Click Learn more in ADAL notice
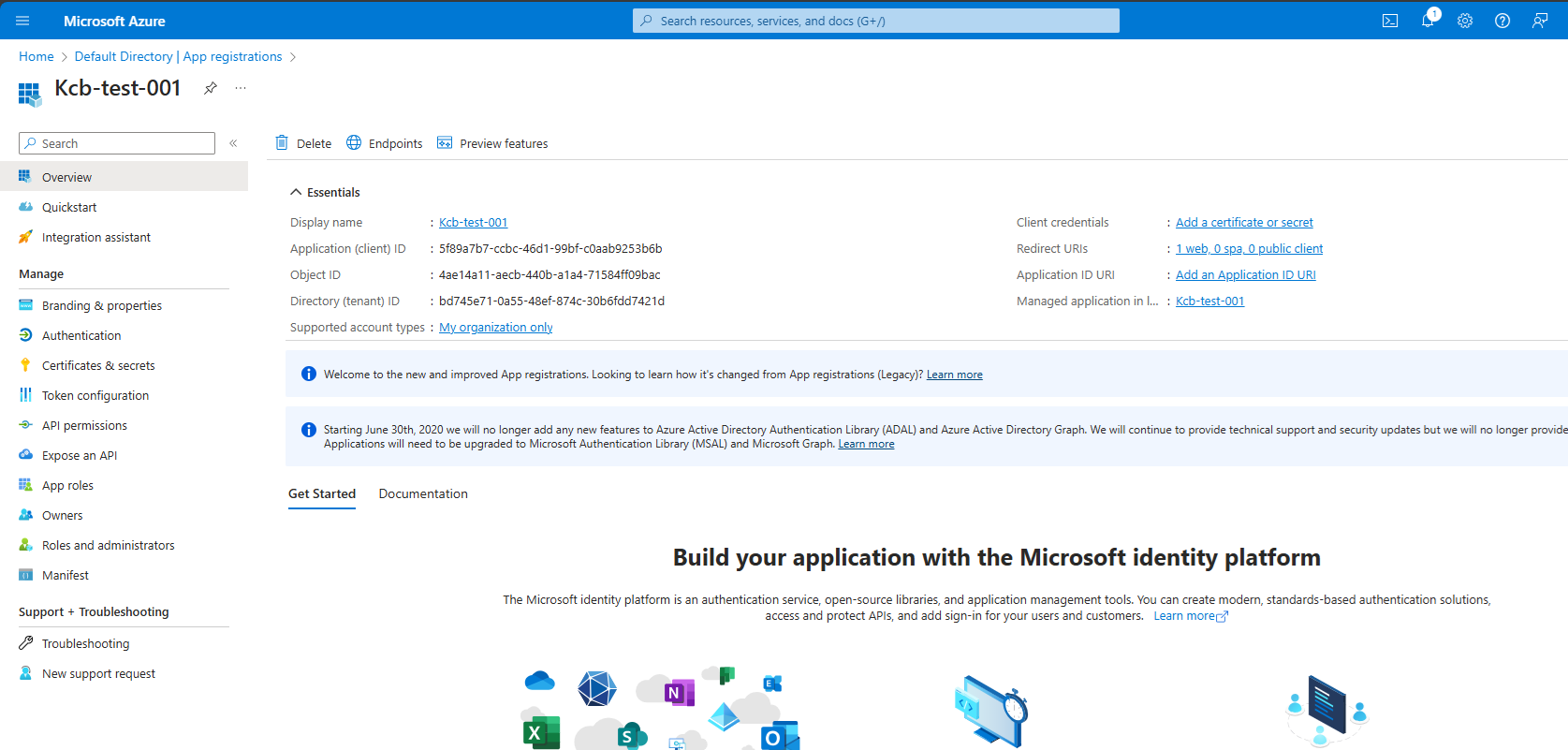Viewport: 1568px width, 750px height. point(866,444)
